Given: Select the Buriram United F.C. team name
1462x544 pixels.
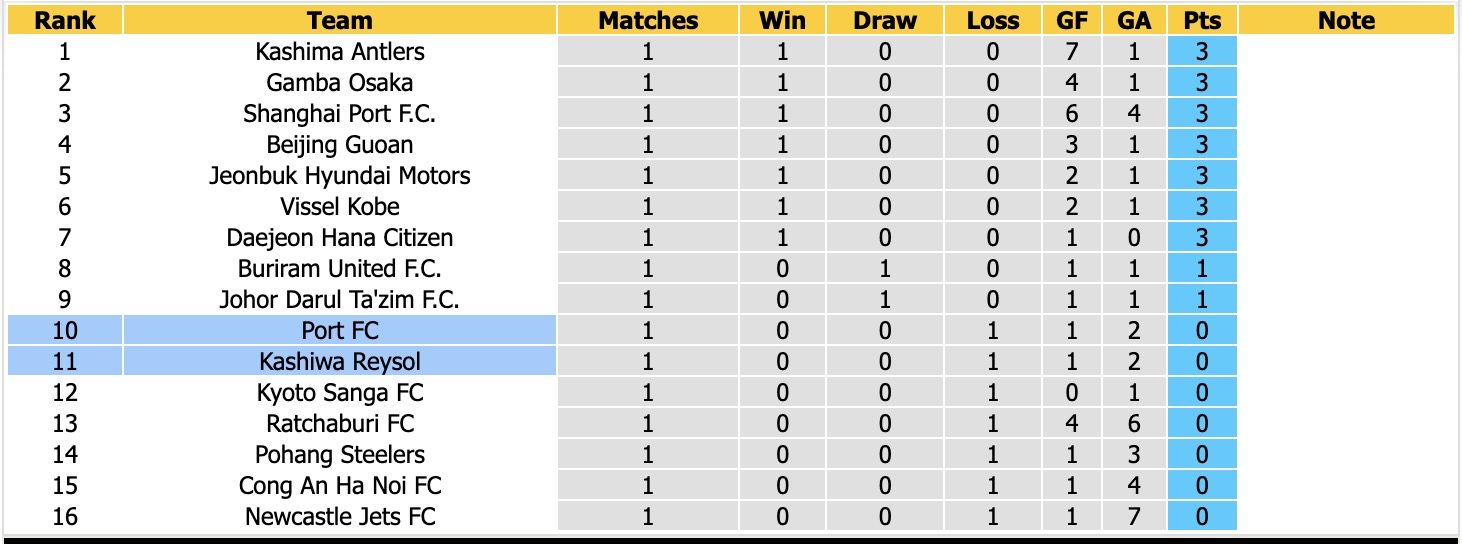Looking at the screenshot, I should point(340,269).
